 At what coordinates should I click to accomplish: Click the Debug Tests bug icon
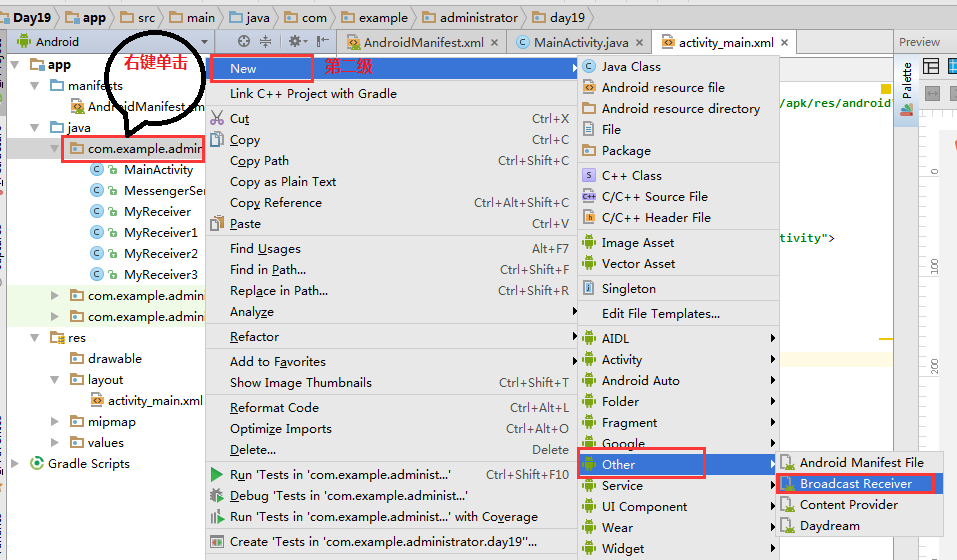coord(217,495)
